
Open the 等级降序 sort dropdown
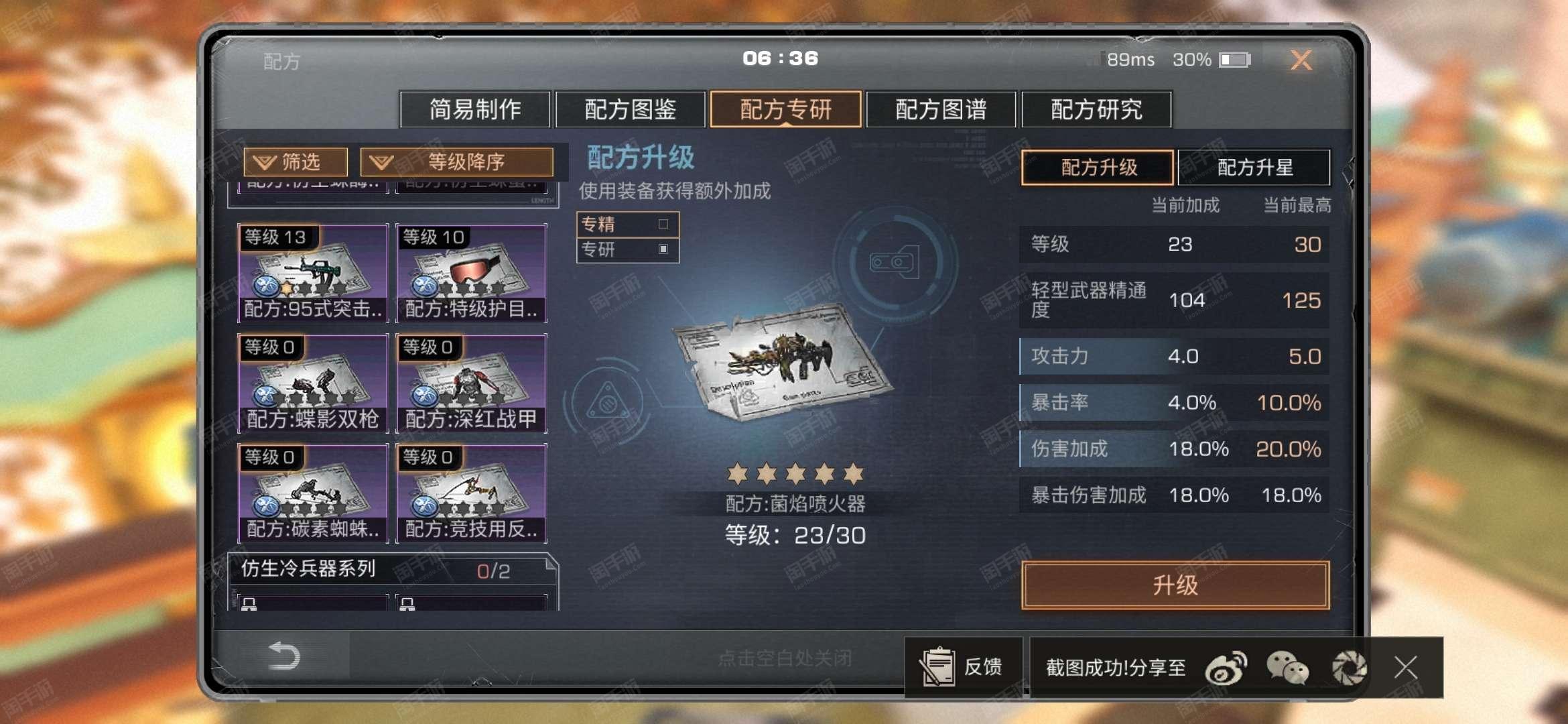(457, 162)
